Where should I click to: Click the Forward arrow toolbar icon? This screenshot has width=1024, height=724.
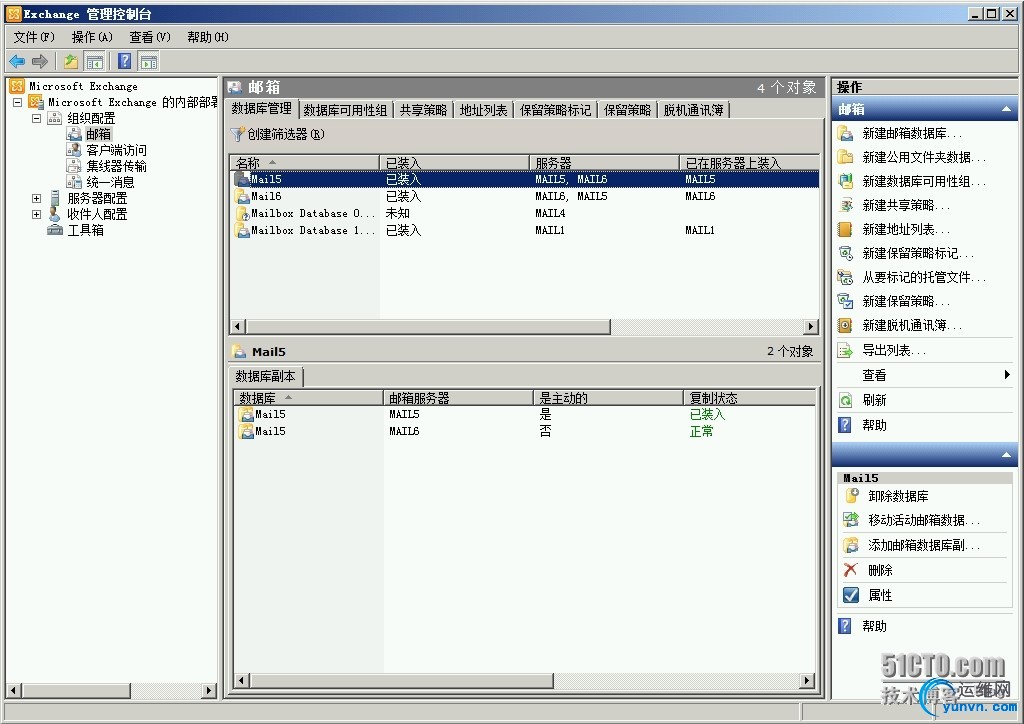coord(40,61)
